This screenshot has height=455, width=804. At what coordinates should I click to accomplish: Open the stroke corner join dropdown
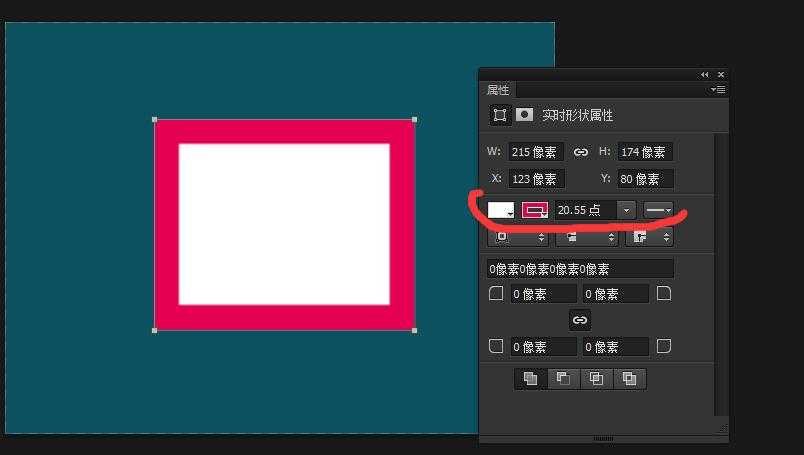pos(649,237)
